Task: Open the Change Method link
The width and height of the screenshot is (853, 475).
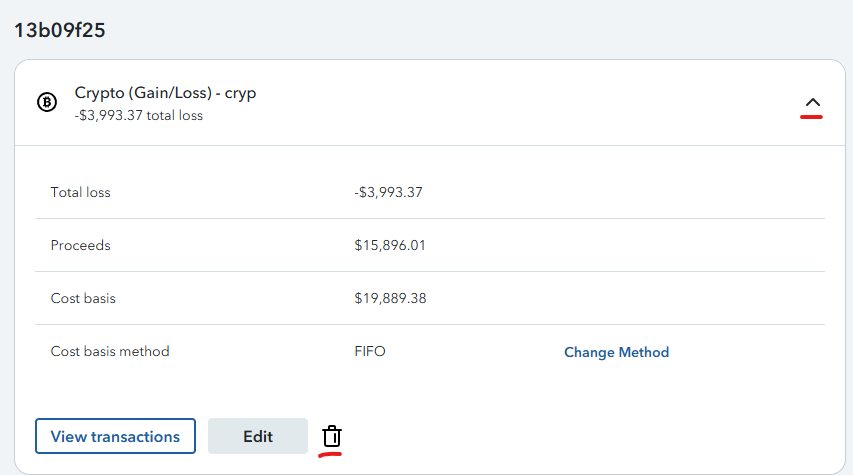Action: click(616, 352)
